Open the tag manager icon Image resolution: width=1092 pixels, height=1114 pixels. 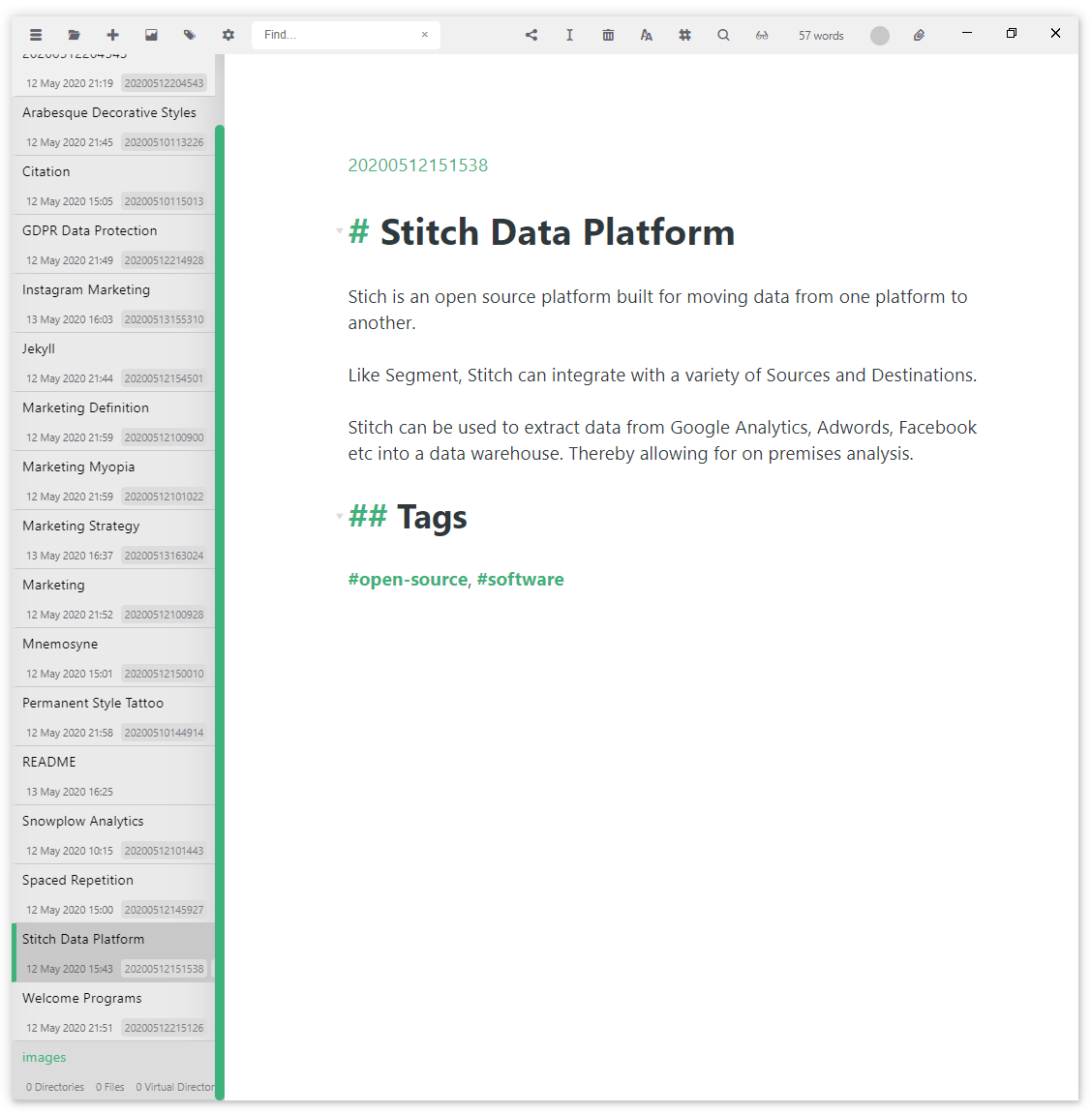coord(190,35)
